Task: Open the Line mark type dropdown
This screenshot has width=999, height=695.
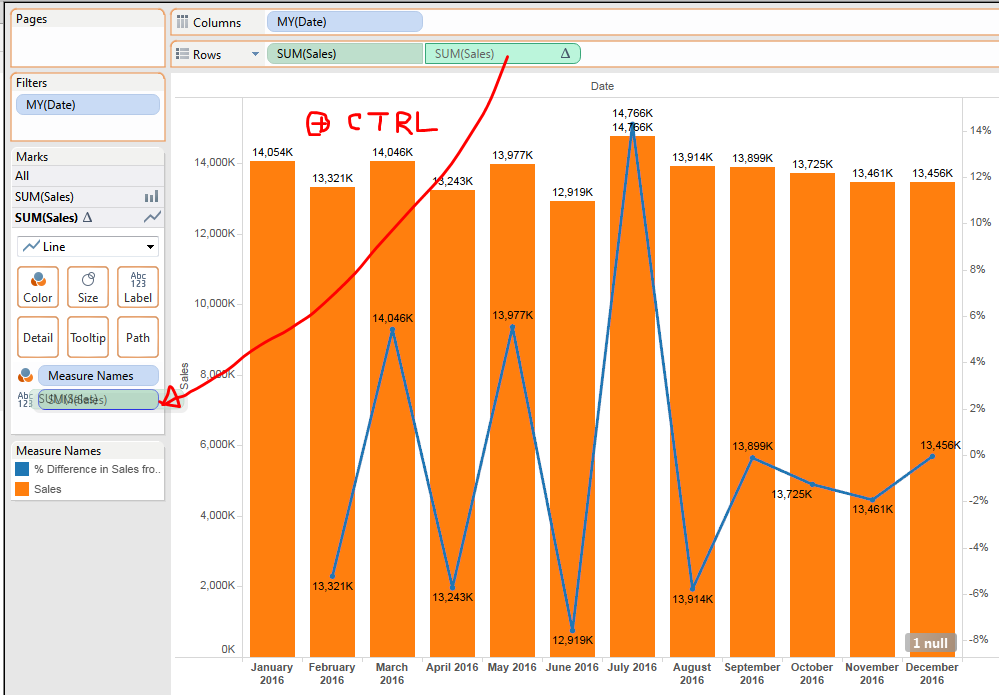Action: 88,247
